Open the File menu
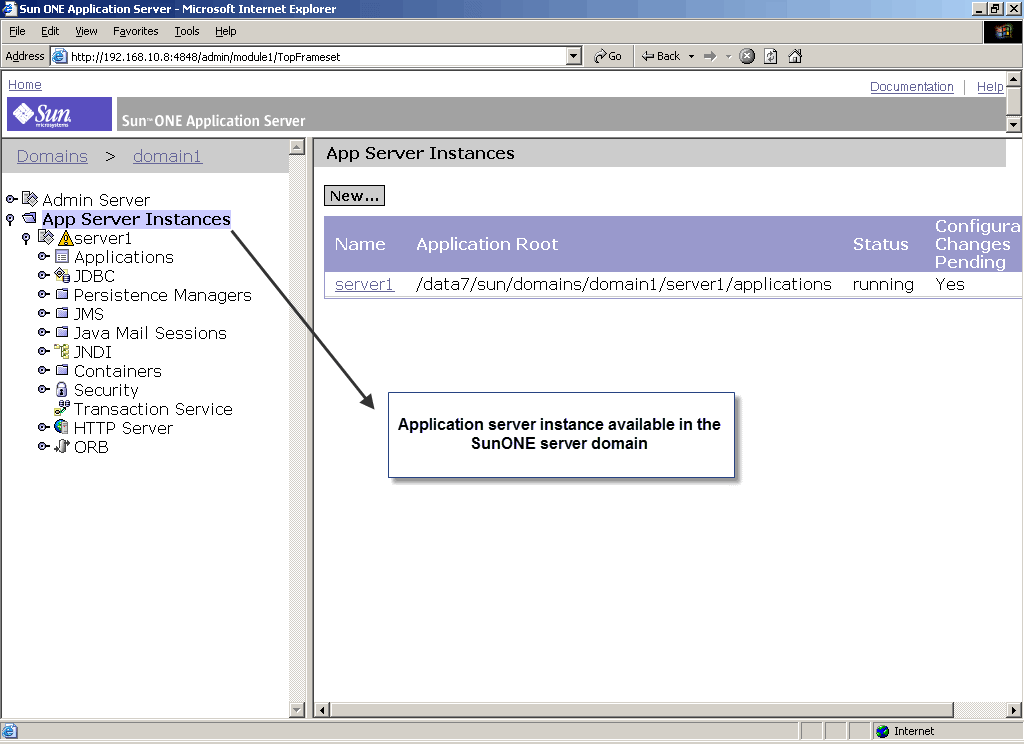Screen dimensions: 1024x744 17,31
